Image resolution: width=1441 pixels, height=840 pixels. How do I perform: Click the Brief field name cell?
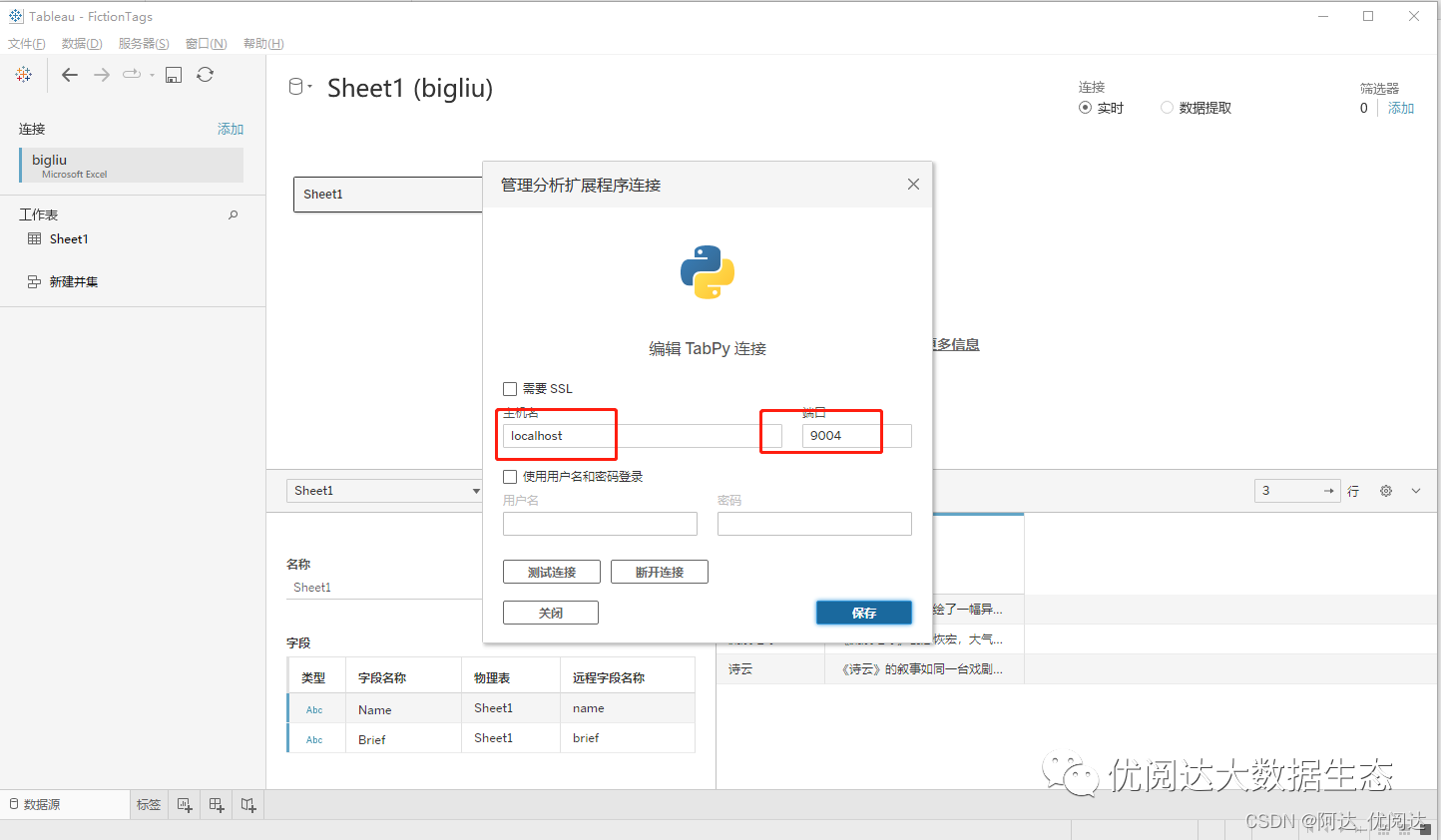(403, 739)
